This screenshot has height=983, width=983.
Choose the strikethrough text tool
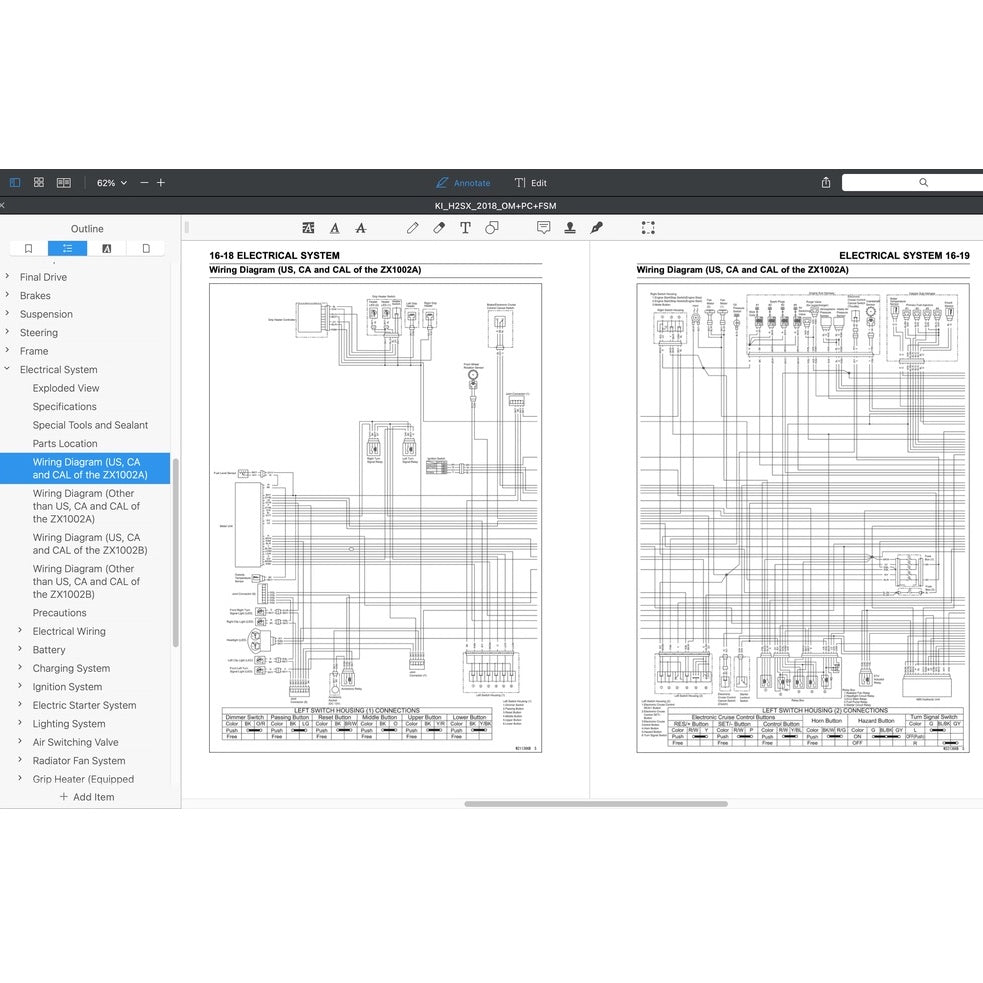pyautogui.click(x=361, y=228)
